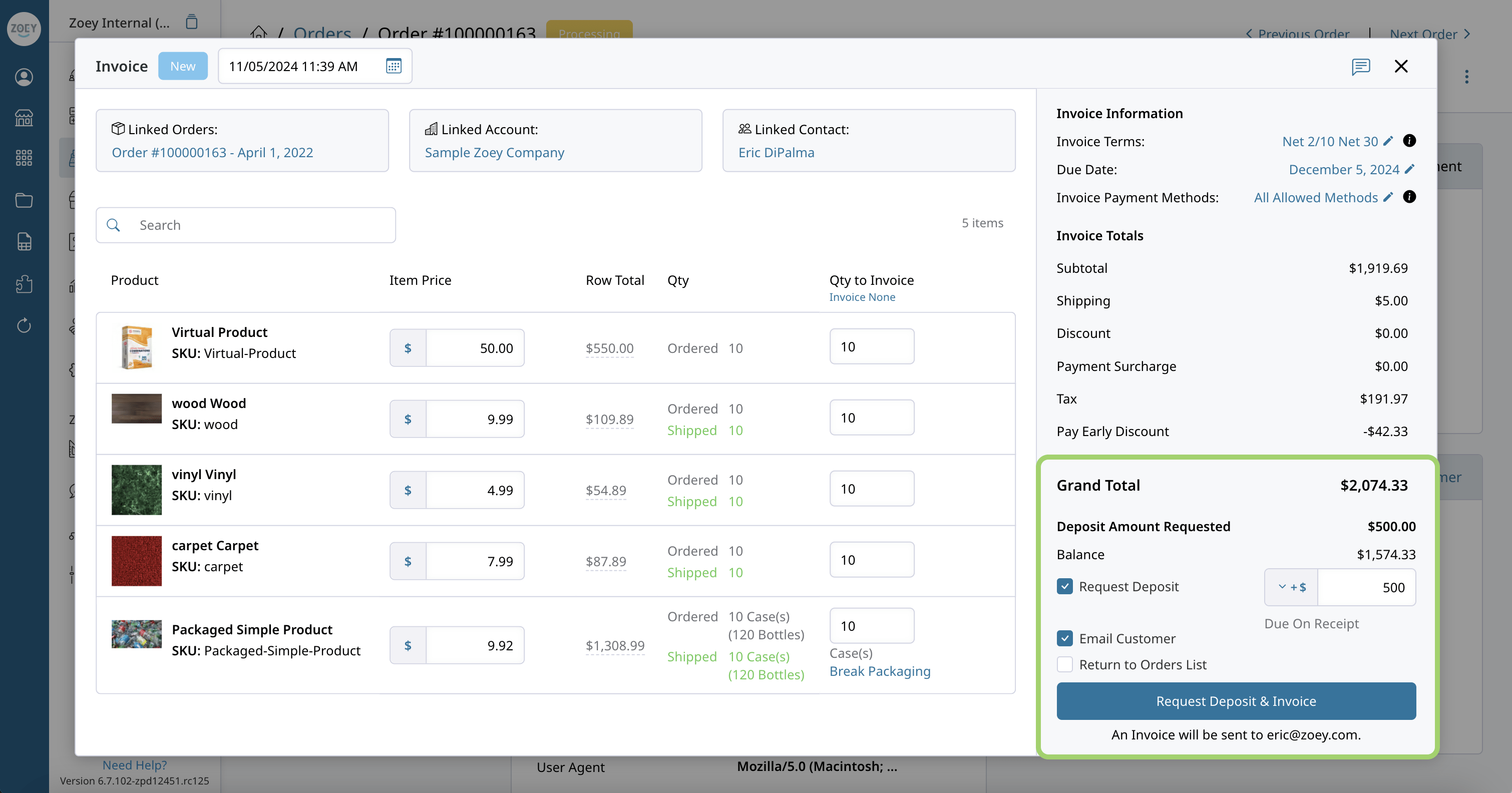Open the user profile icon in sidebar
Screen dimensions: 1512x793
click(24, 77)
